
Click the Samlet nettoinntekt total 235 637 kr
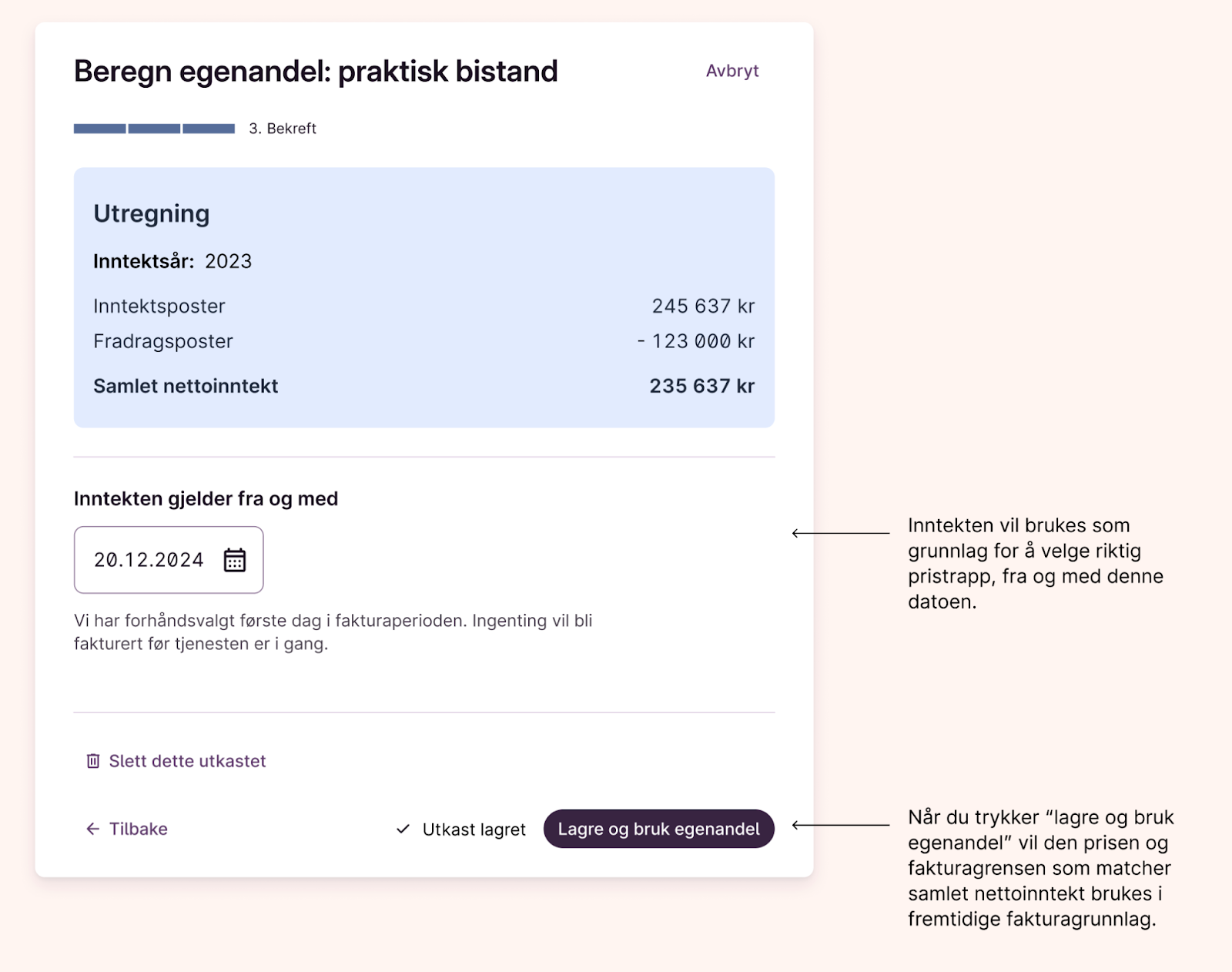pos(701,386)
